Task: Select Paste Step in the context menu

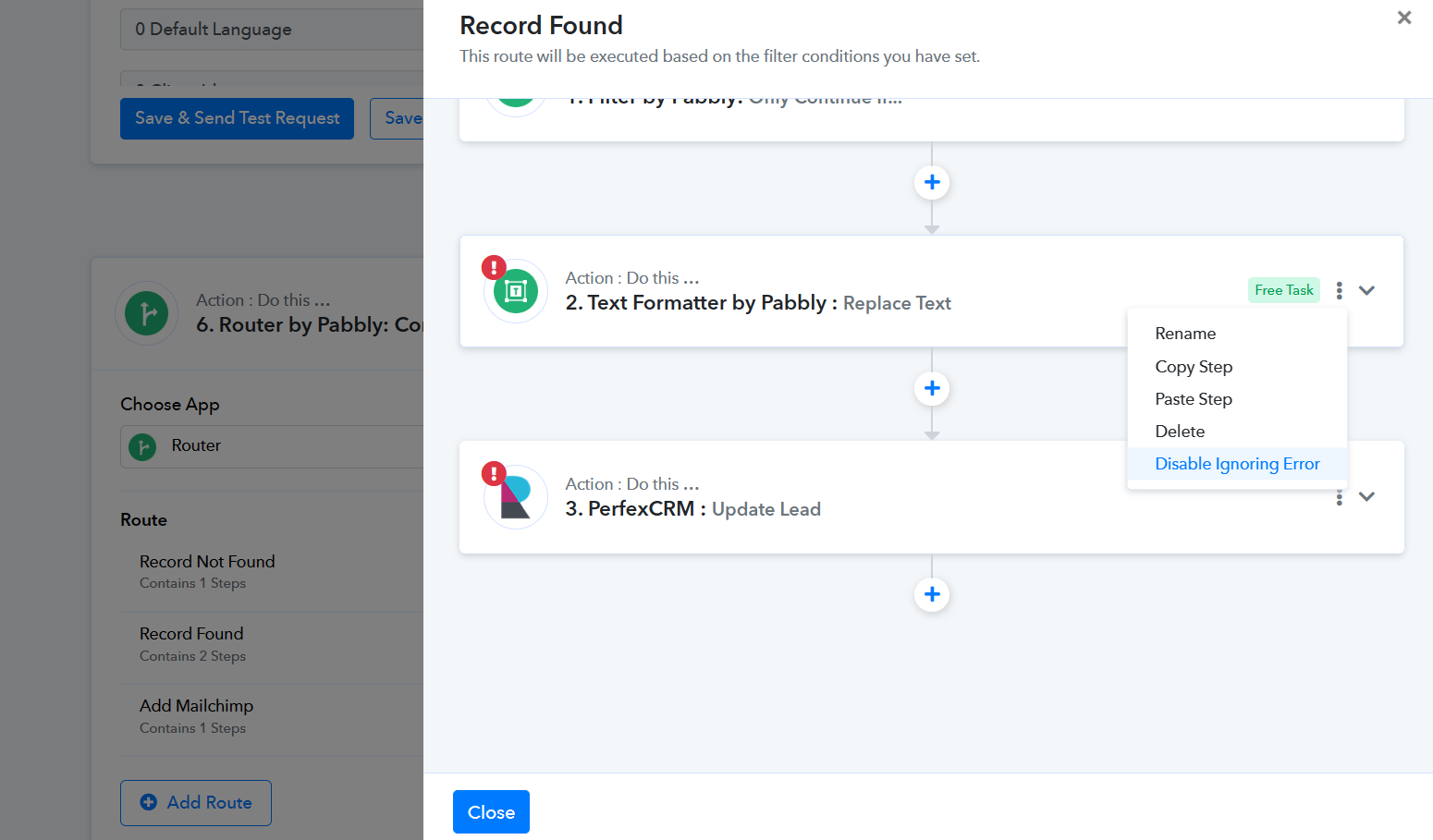Action: [x=1237, y=399]
